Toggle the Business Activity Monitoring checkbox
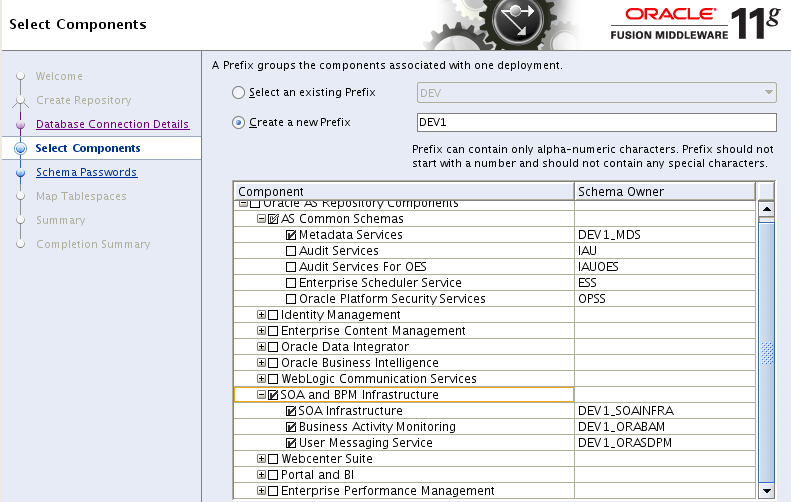The image size is (791, 502). click(x=291, y=427)
